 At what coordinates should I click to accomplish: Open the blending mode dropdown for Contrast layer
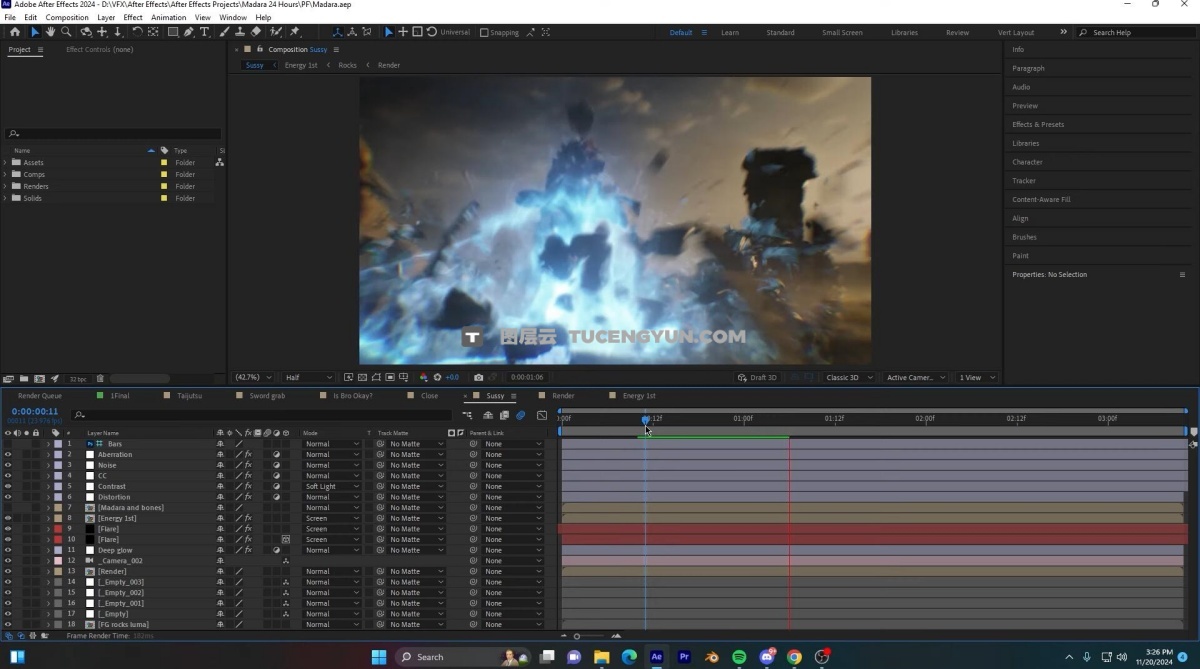click(332, 487)
